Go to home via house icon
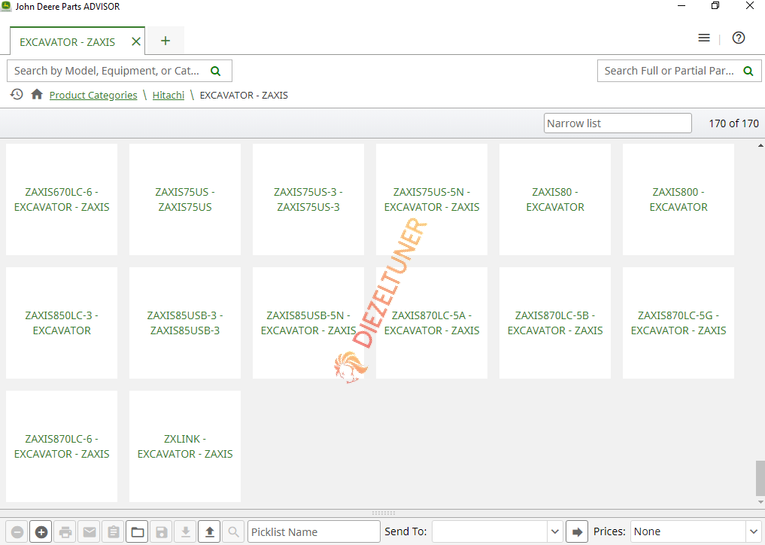 click(37, 94)
